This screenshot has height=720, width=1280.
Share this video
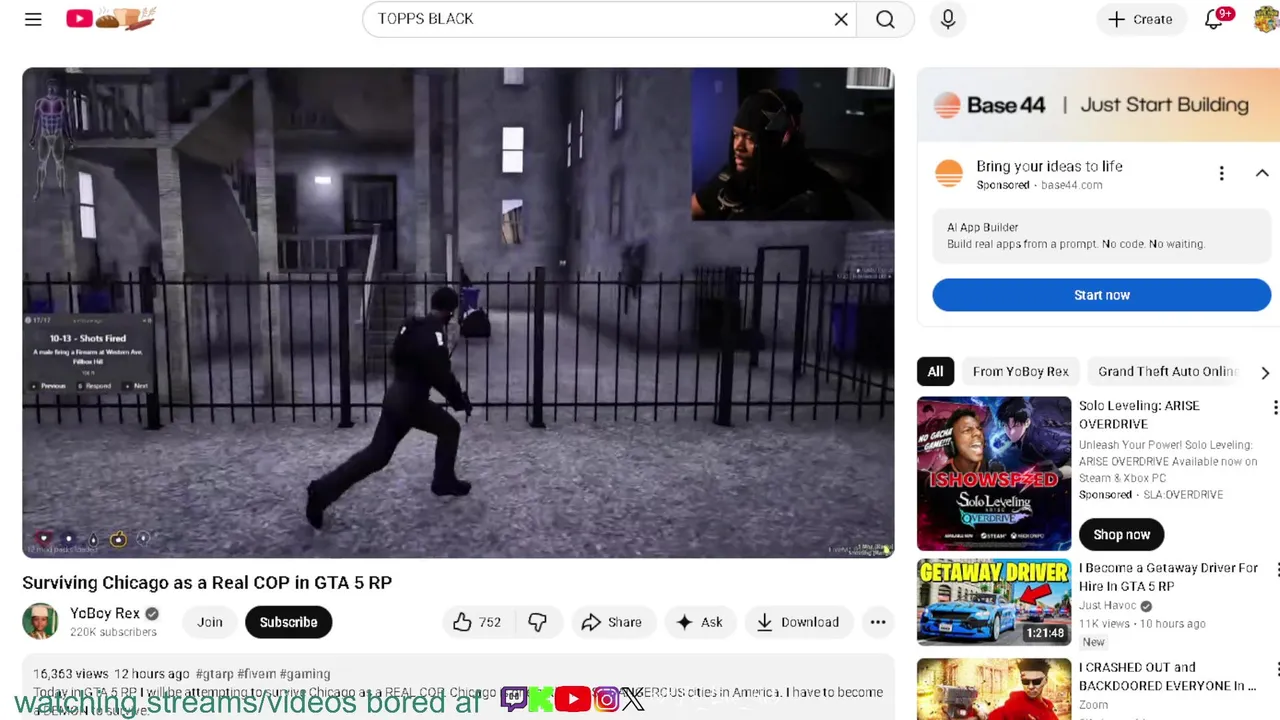[612, 622]
